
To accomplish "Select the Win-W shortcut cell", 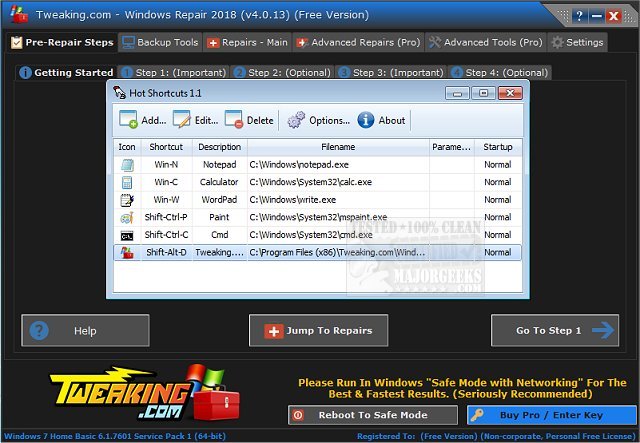I will point(166,200).
